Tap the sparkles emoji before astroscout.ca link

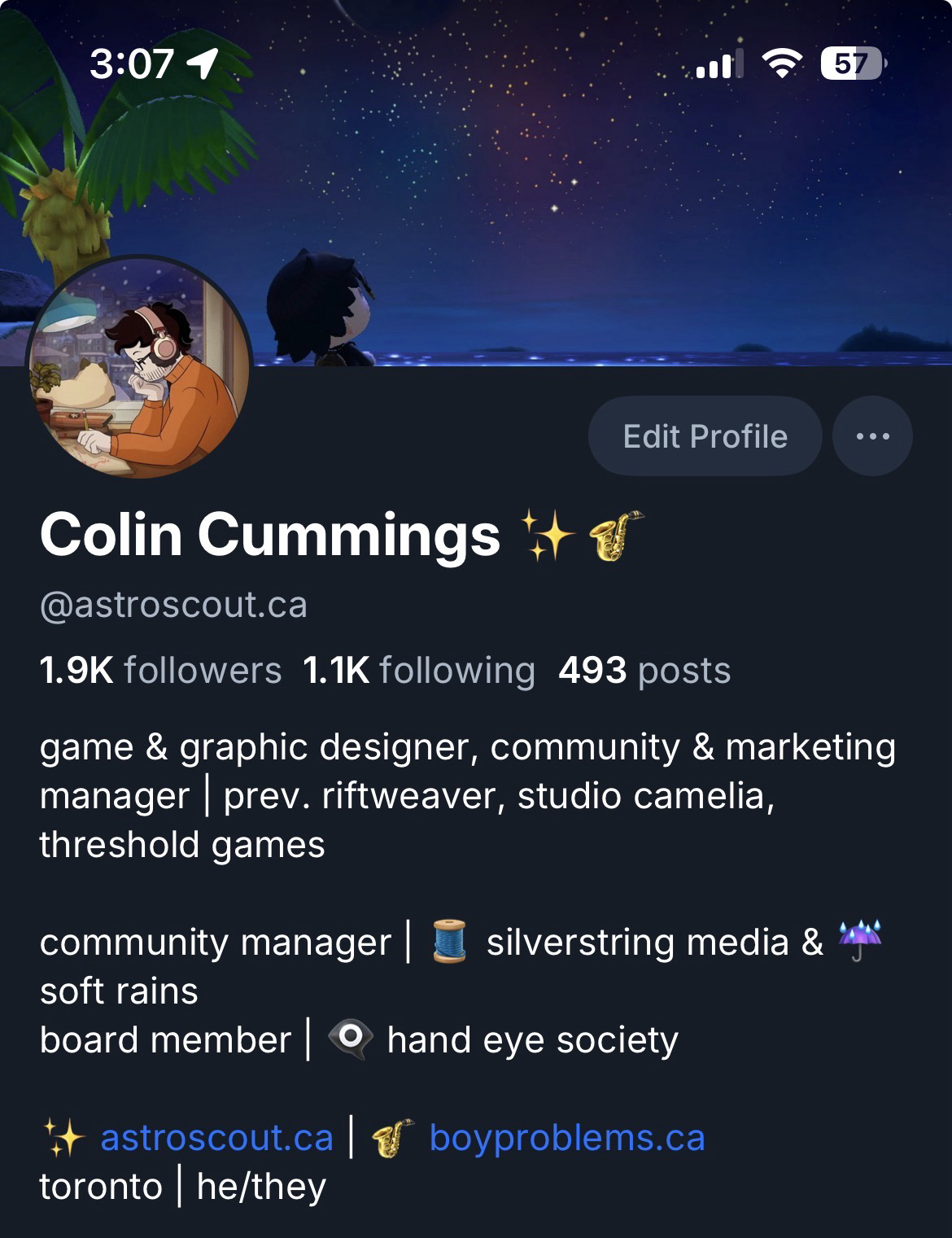point(63,1138)
